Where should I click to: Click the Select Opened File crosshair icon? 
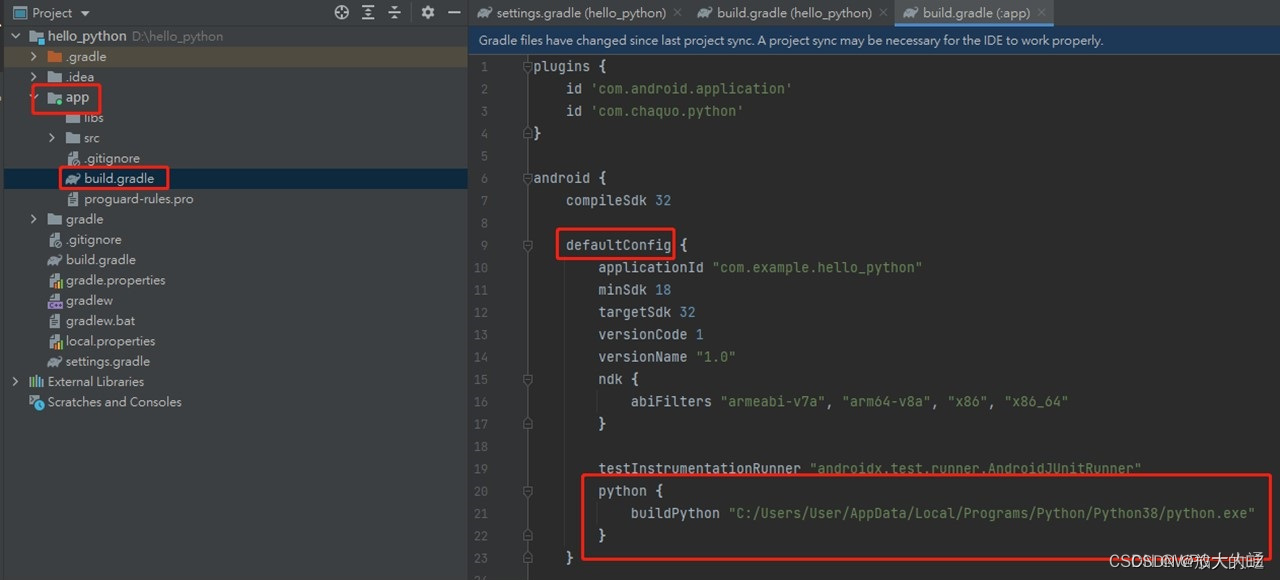pos(341,13)
